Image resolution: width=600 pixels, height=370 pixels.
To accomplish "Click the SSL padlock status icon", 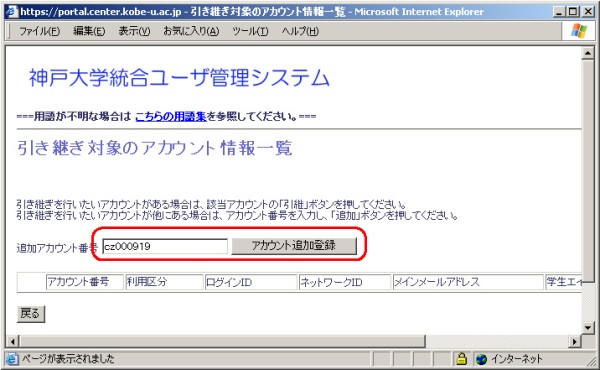I will click(461, 359).
